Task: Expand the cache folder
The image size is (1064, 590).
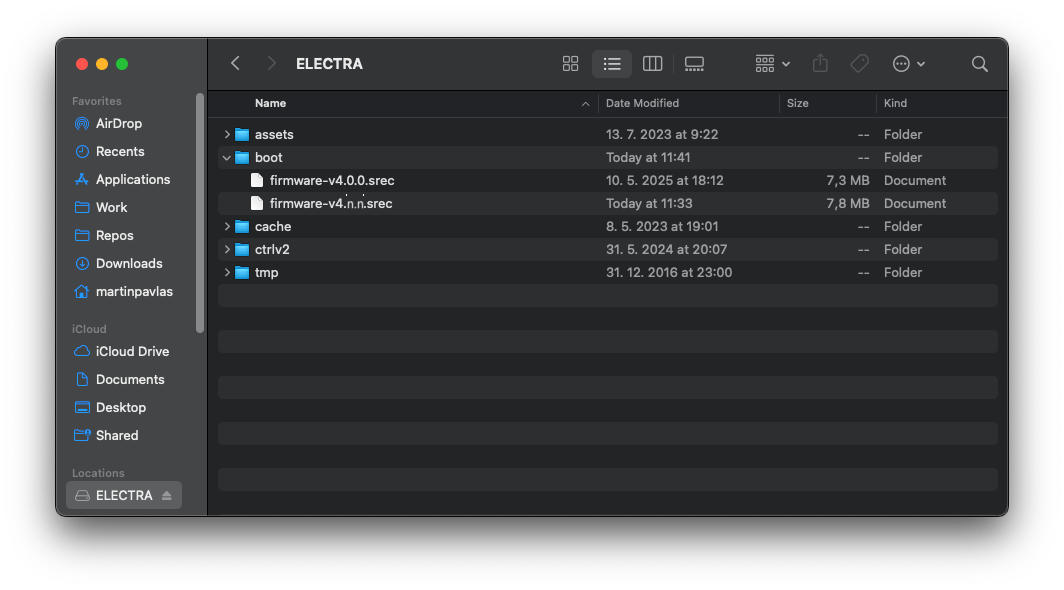Action: click(x=226, y=226)
